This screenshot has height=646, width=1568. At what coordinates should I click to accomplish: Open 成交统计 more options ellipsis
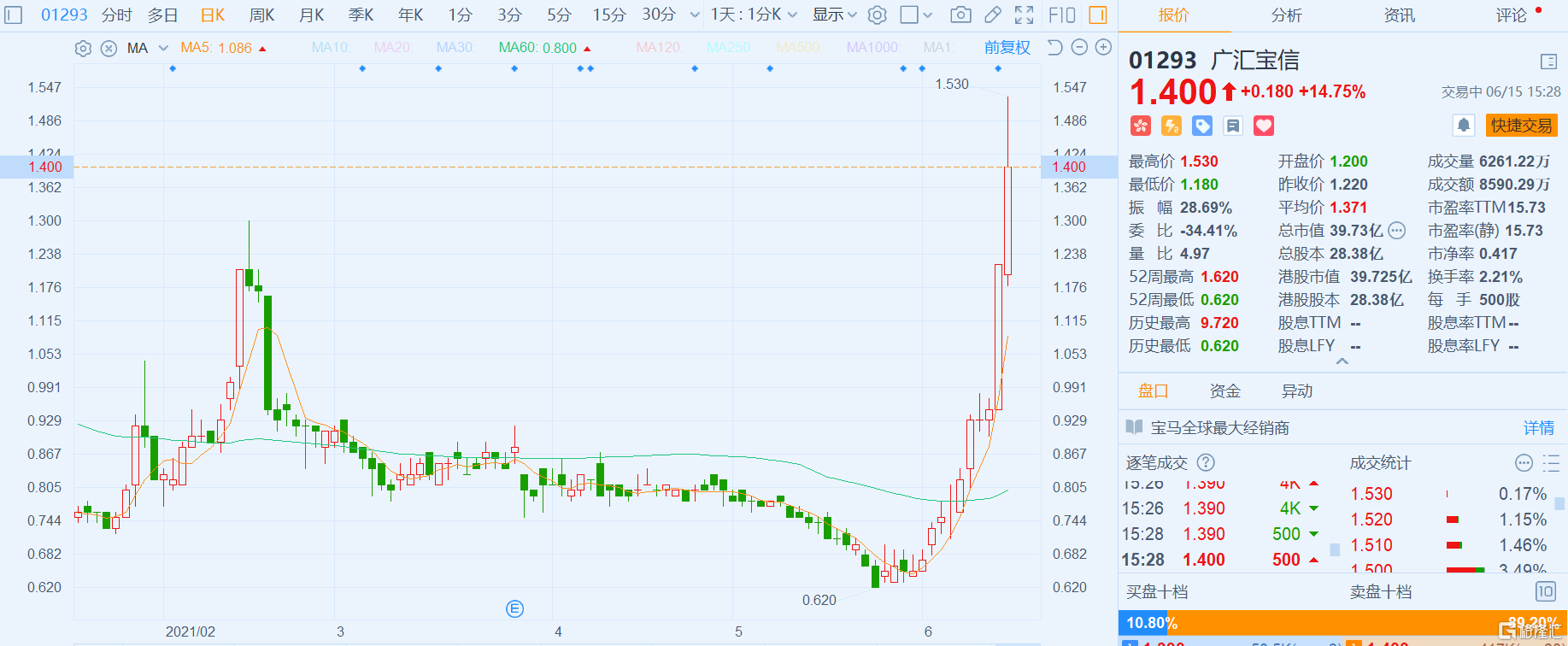1524,463
